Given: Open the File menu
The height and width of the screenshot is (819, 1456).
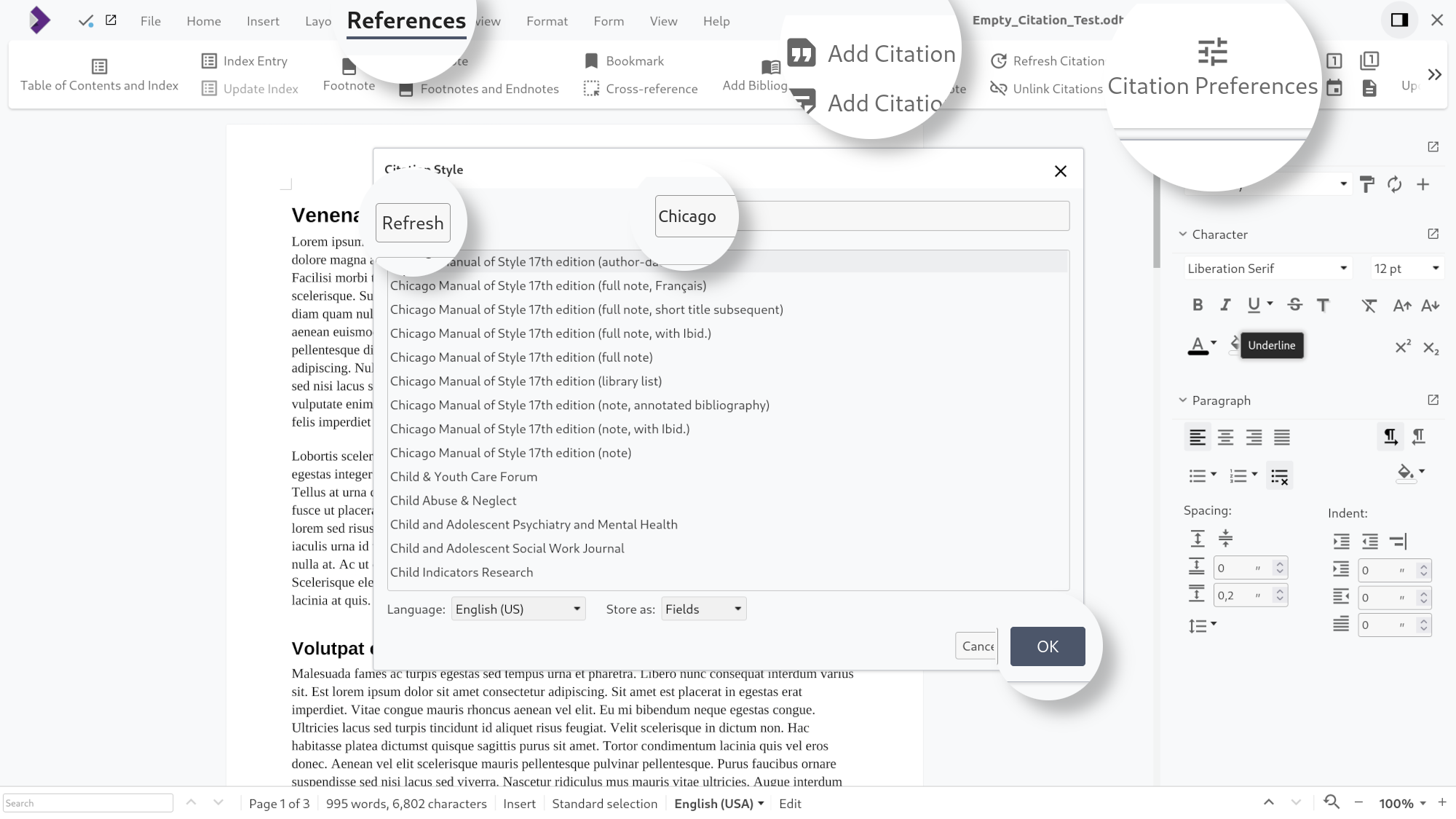Looking at the screenshot, I should [x=151, y=21].
